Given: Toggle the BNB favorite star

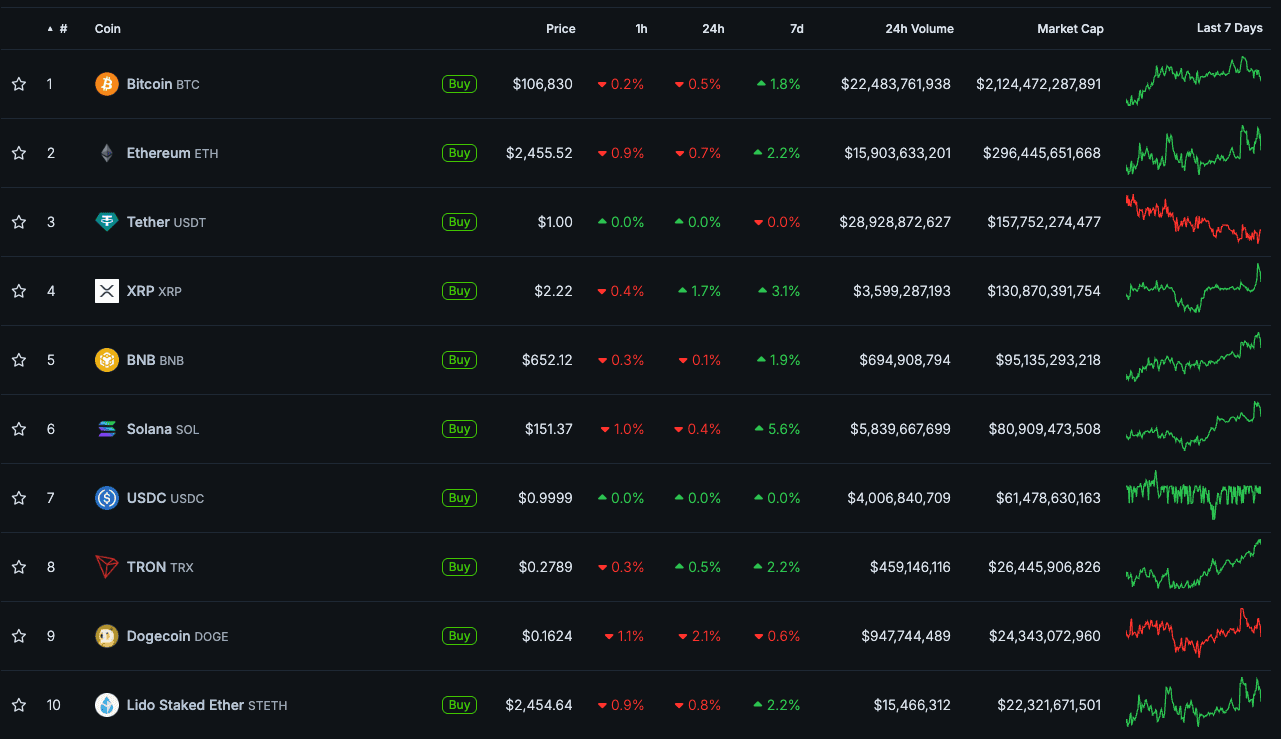Looking at the screenshot, I should [x=19, y=360].
